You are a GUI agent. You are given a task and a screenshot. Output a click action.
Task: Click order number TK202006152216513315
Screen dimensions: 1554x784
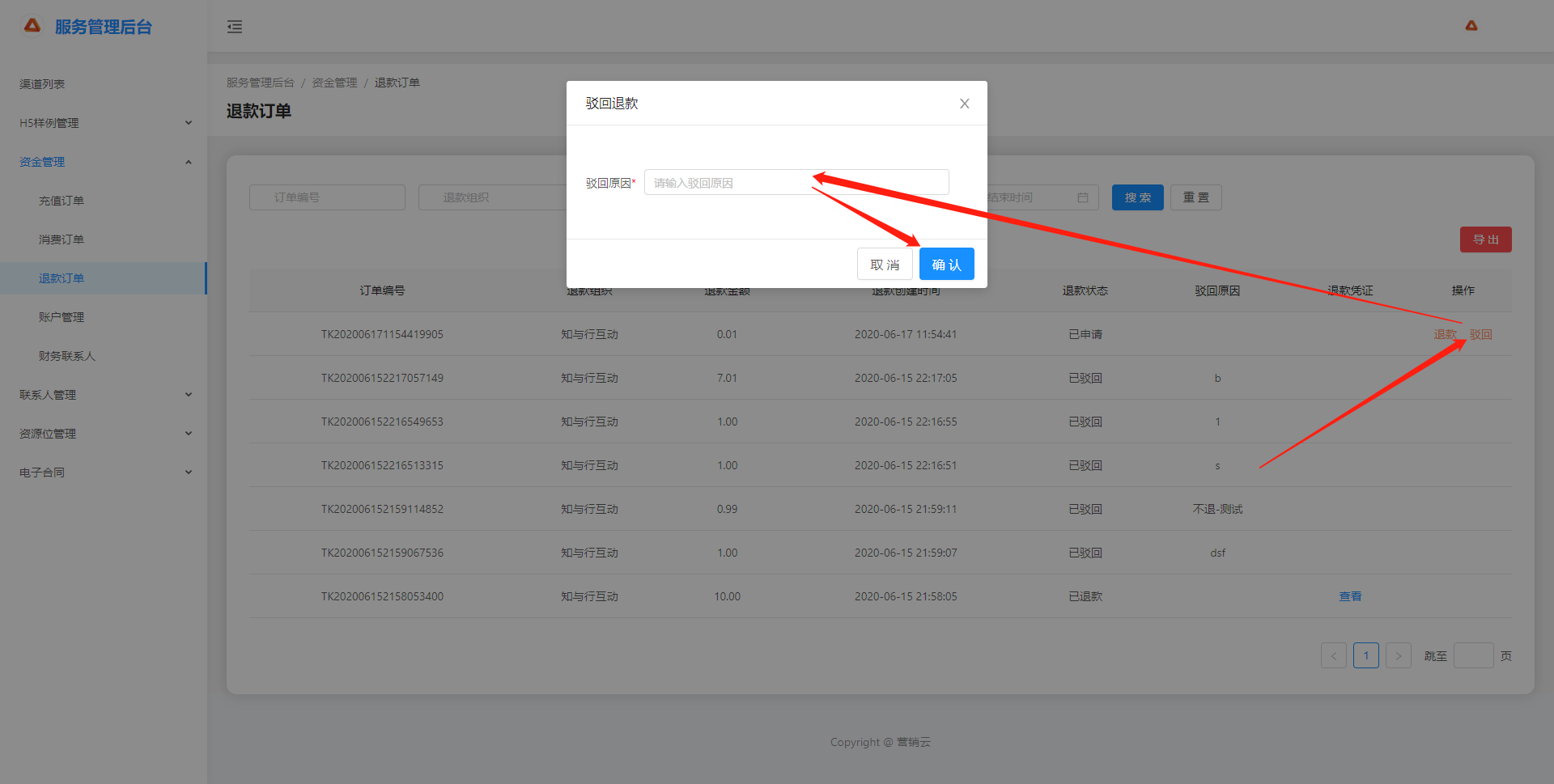coord(382,465)
